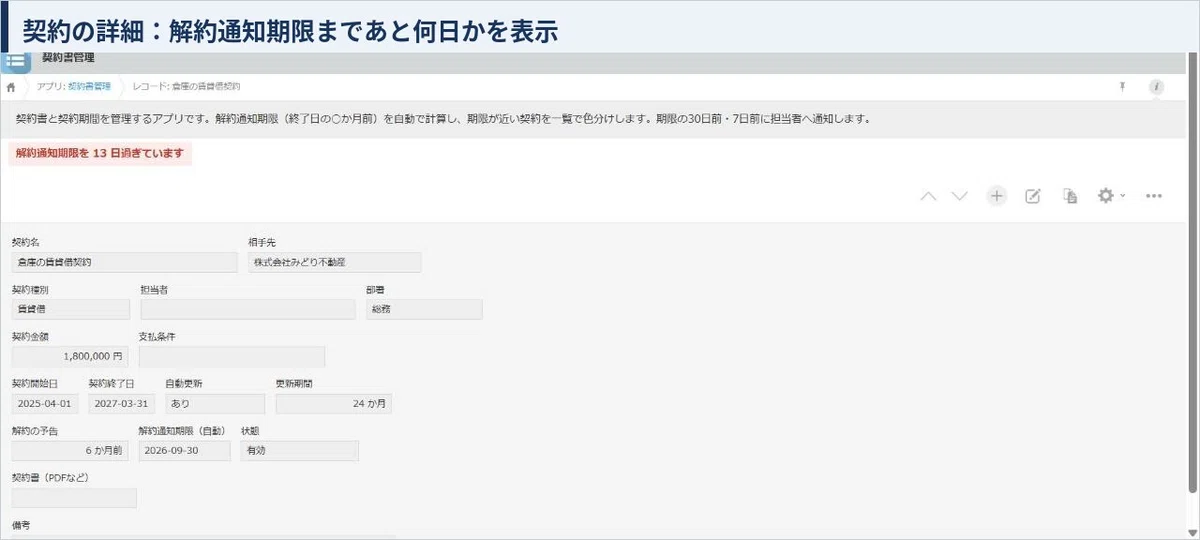Click the app description text about 契約期間
The image size is (1200, 540).
443,118
